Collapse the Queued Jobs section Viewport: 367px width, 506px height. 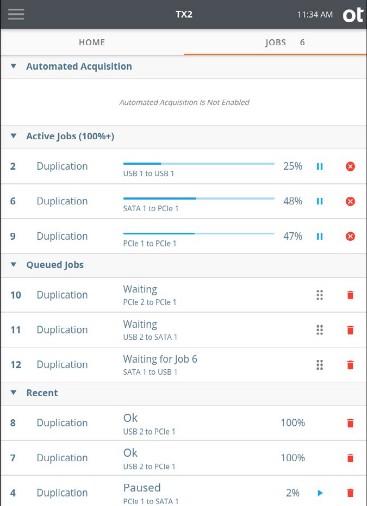click(x=13, y=265)
